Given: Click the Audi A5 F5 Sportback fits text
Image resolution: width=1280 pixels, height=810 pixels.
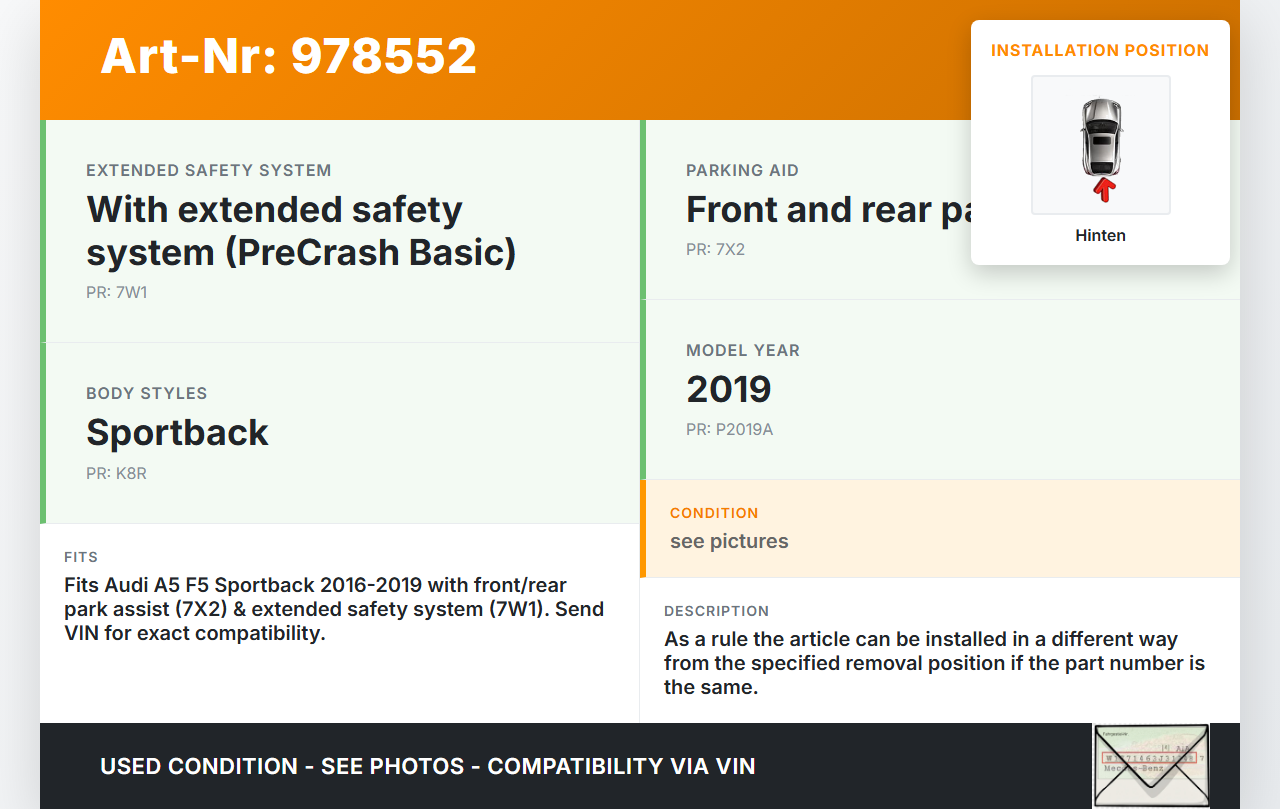Looking at the screenshot, I should pyautogui.click(x=334, y=609).
